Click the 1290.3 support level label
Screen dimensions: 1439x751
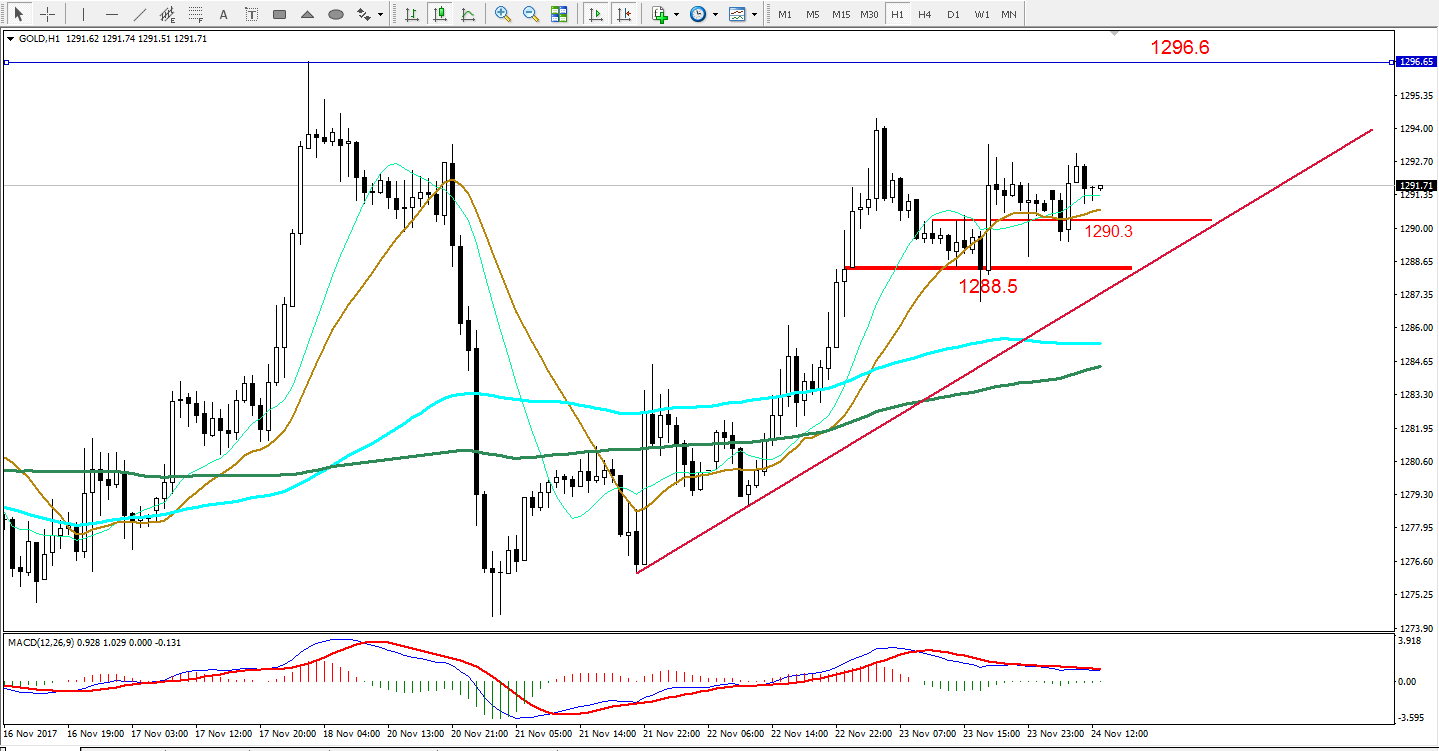pos(1109,231)
